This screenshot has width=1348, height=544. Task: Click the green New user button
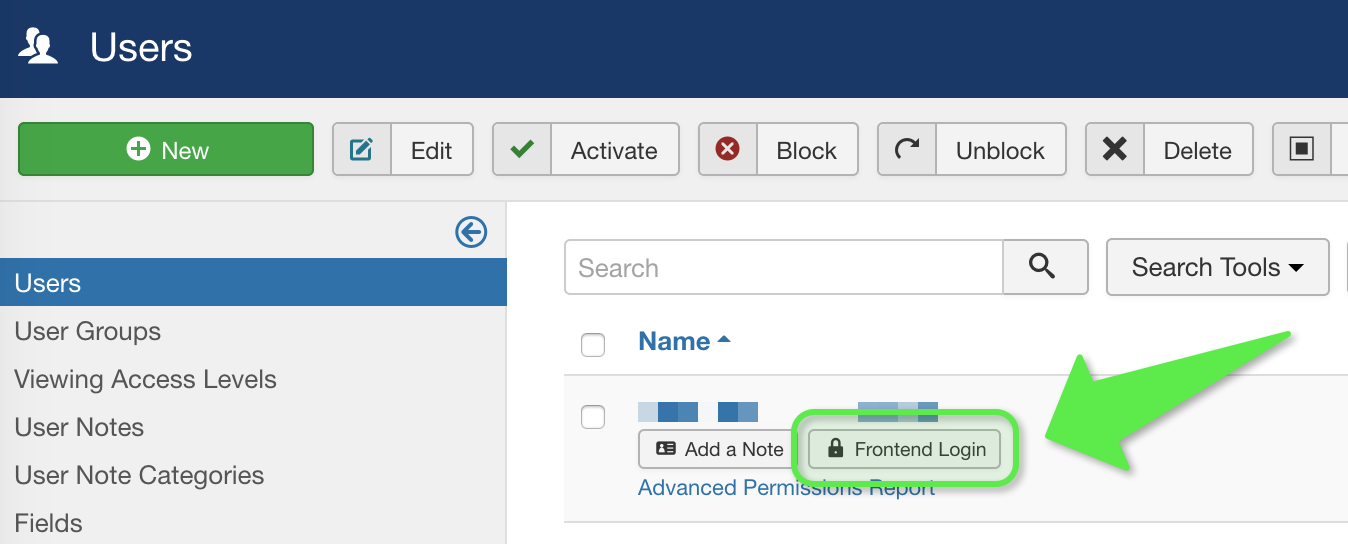tap(166, 150)
